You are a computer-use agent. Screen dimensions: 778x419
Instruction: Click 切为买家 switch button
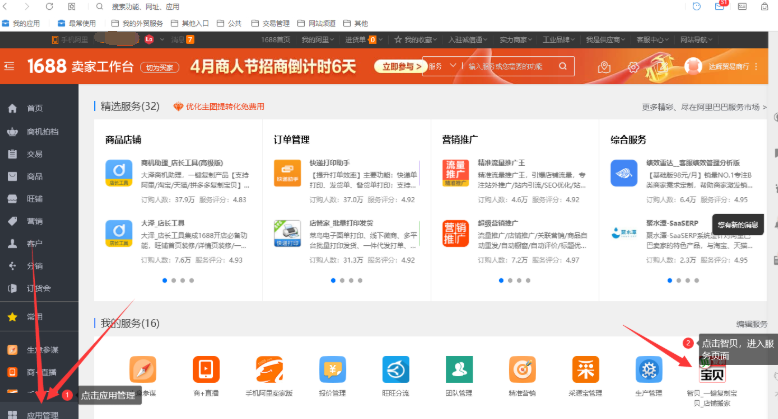[x=160, y=68]
